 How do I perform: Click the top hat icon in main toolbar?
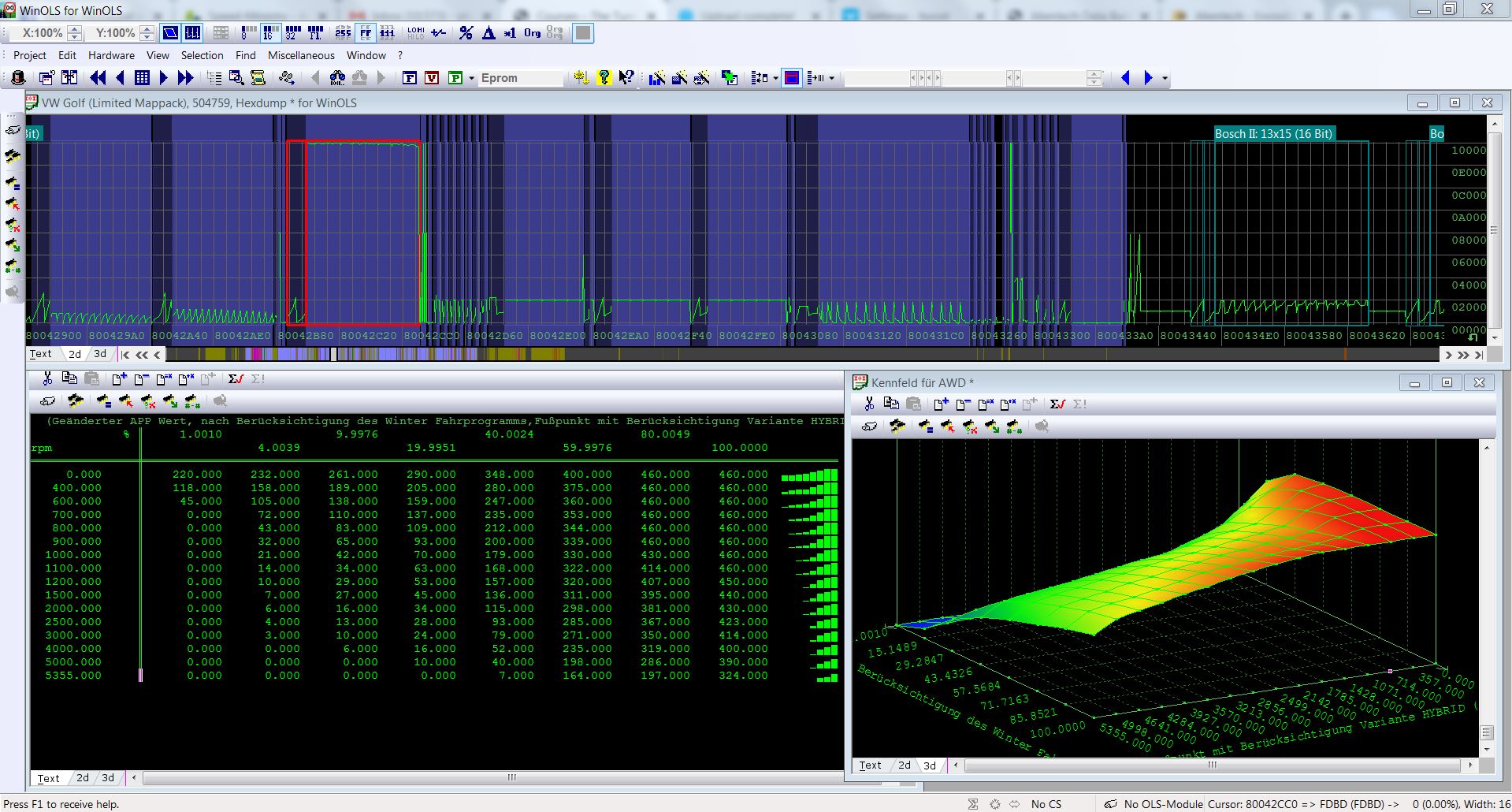pos(18,78)
